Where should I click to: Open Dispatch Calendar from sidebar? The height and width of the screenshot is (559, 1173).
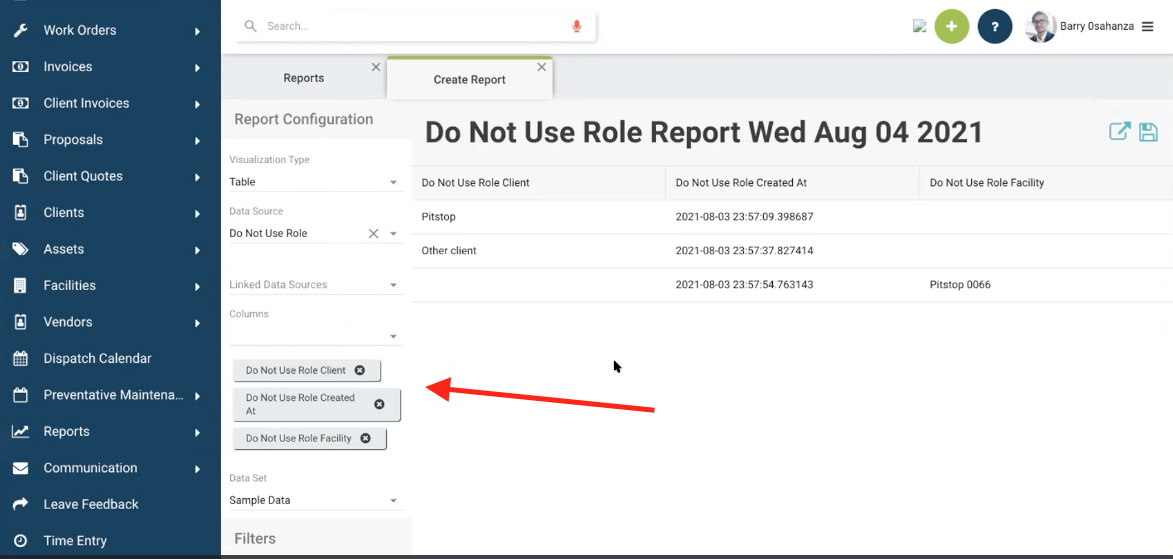tap(97, 358)
